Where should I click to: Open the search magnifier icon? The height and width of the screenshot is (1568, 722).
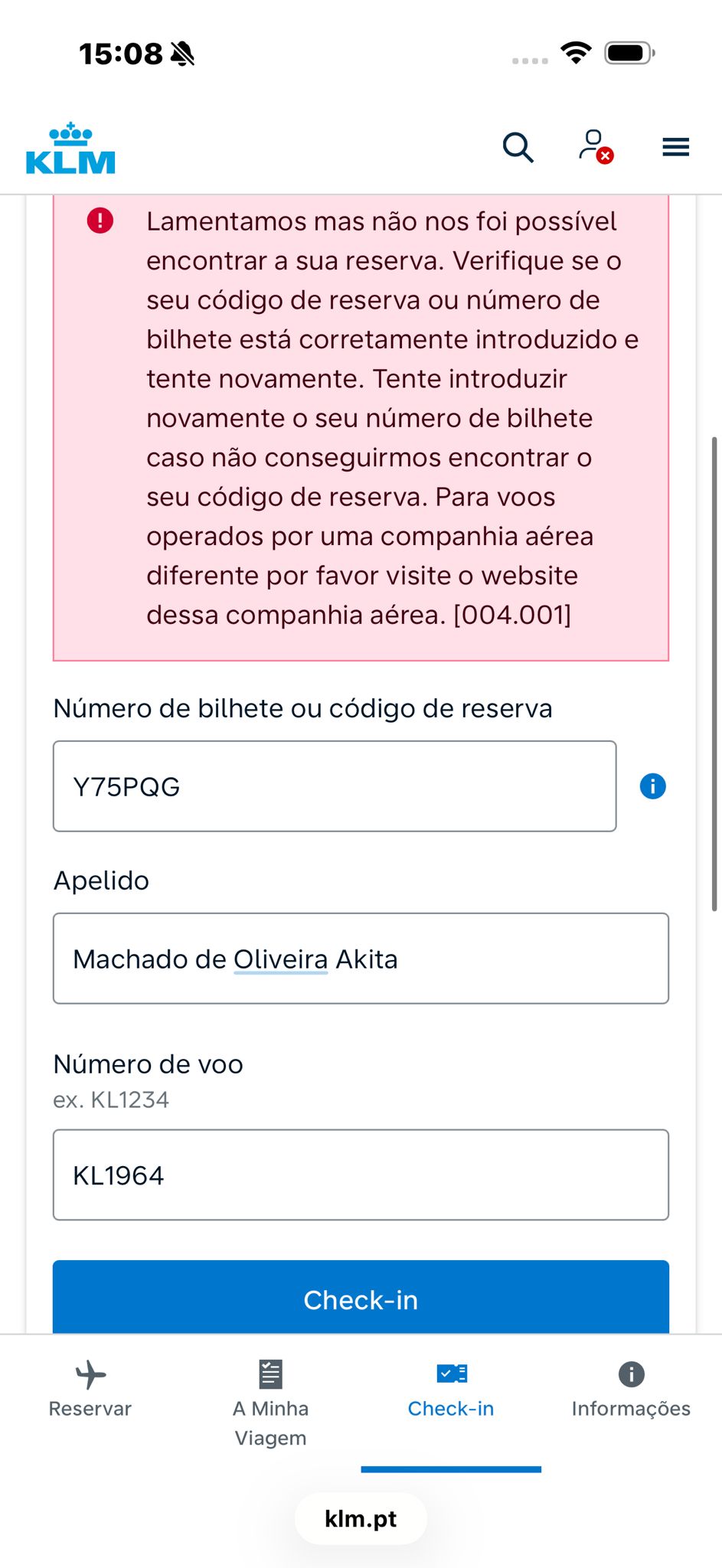pyautogui.click(x=518, y=146)
